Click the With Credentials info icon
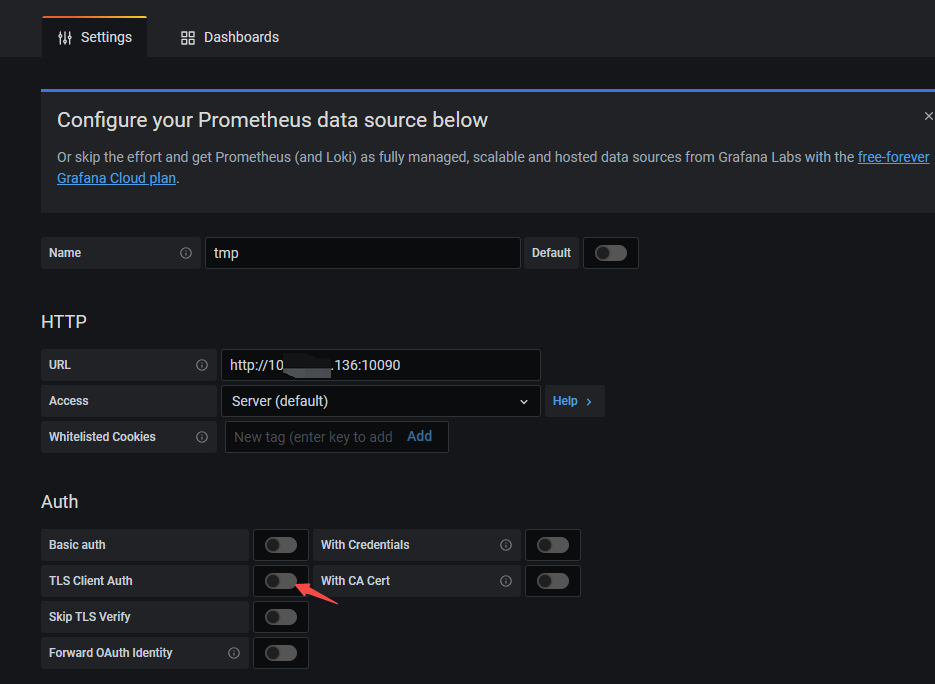Image resolution: width=935 pixels, height=684 pixels. pos(506,545)
